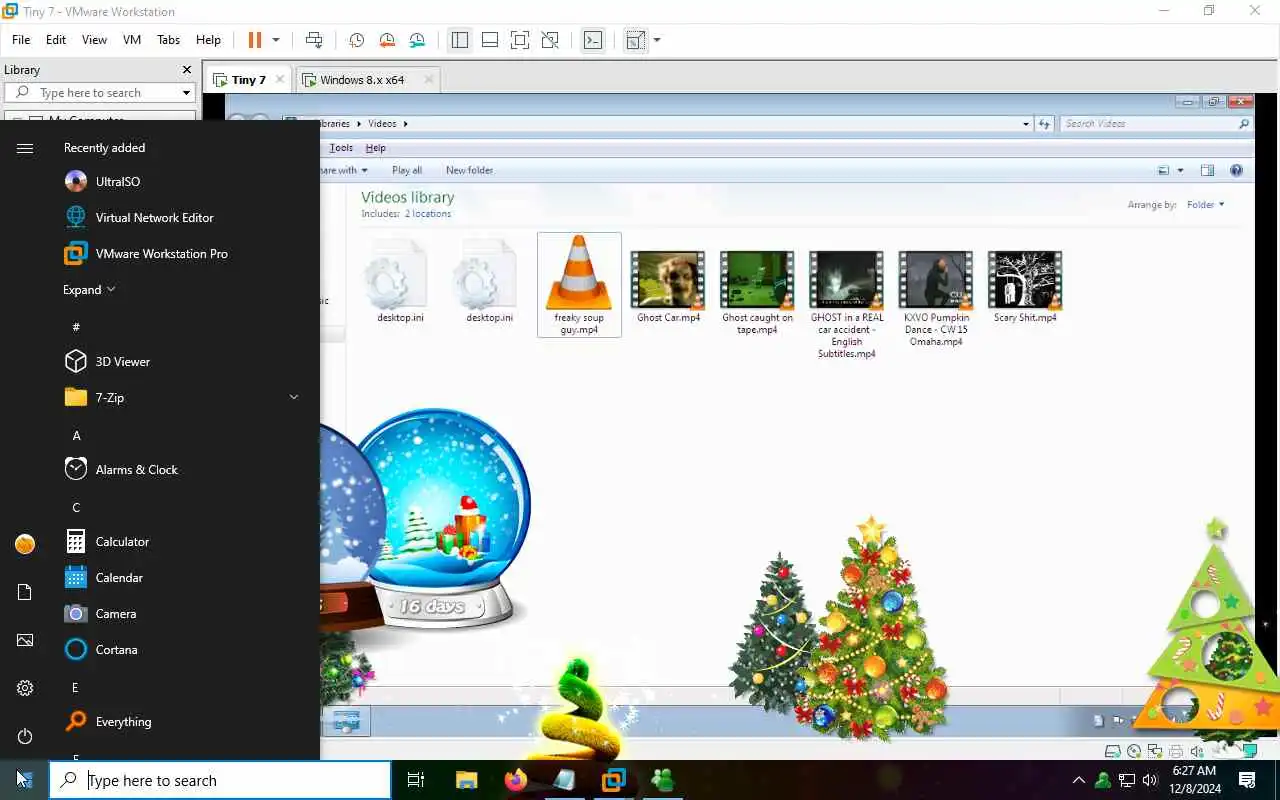The height and width of the screenshot is (800, 1280).
Task: Open Documents from Start left rail
Action: [x=25, y=592]
